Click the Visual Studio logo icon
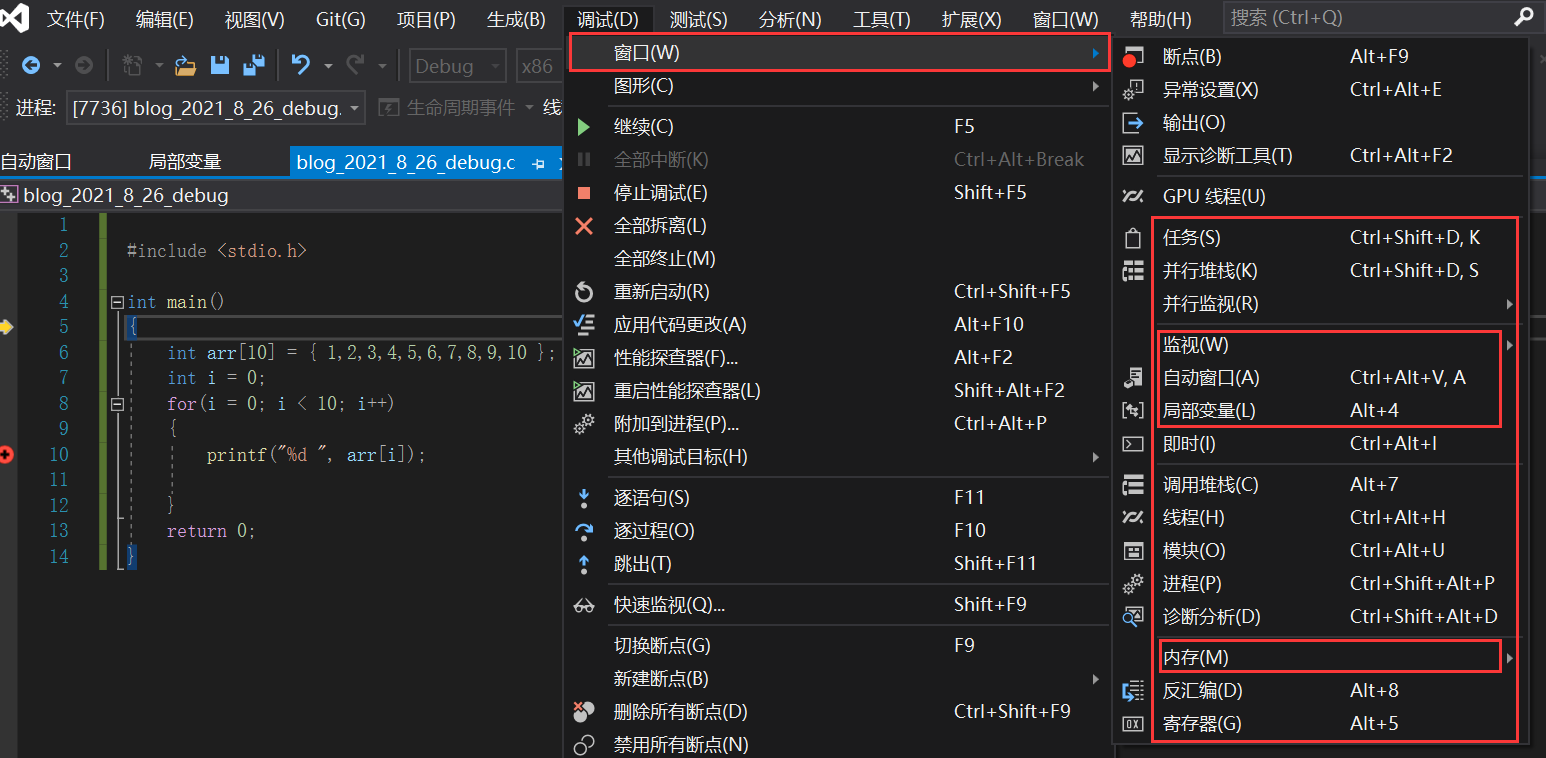 pyautogui.click(x=15, y=18)
